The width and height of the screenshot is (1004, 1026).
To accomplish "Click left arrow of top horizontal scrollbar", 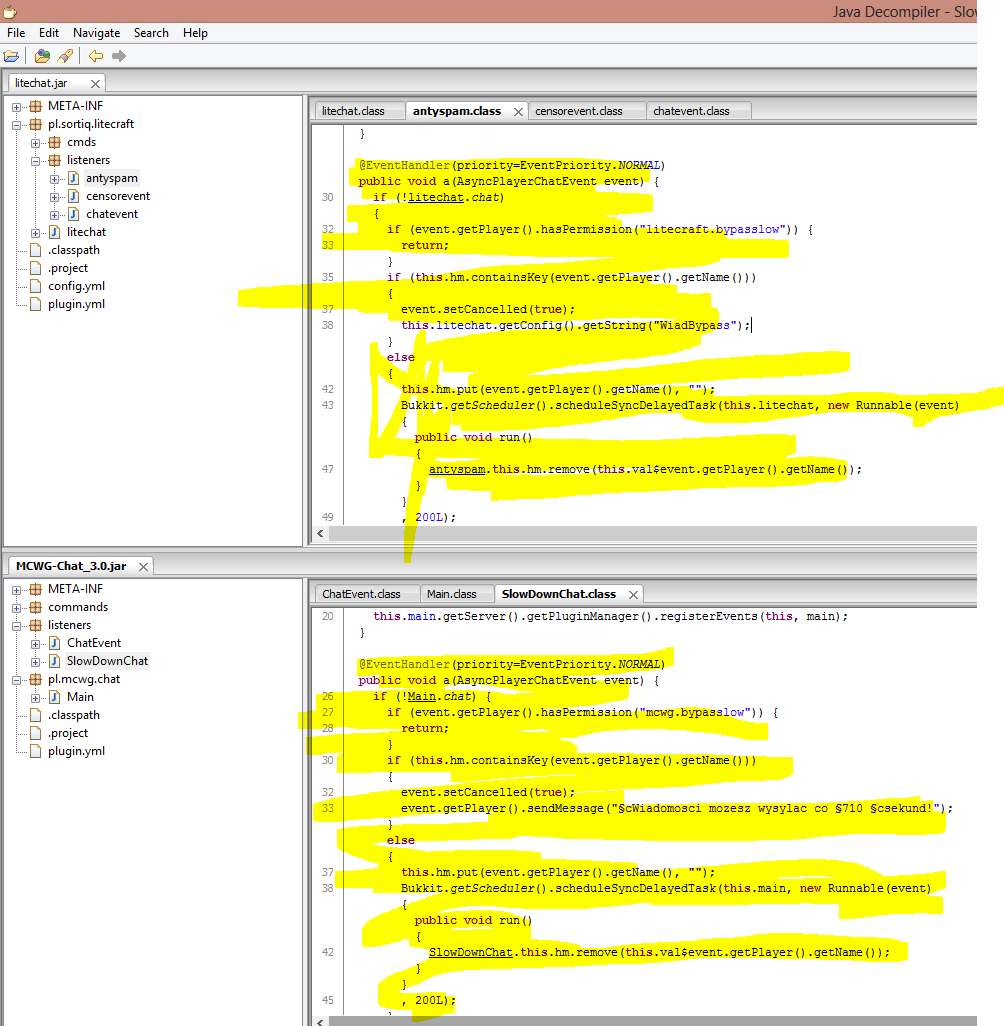I will 320,533.
